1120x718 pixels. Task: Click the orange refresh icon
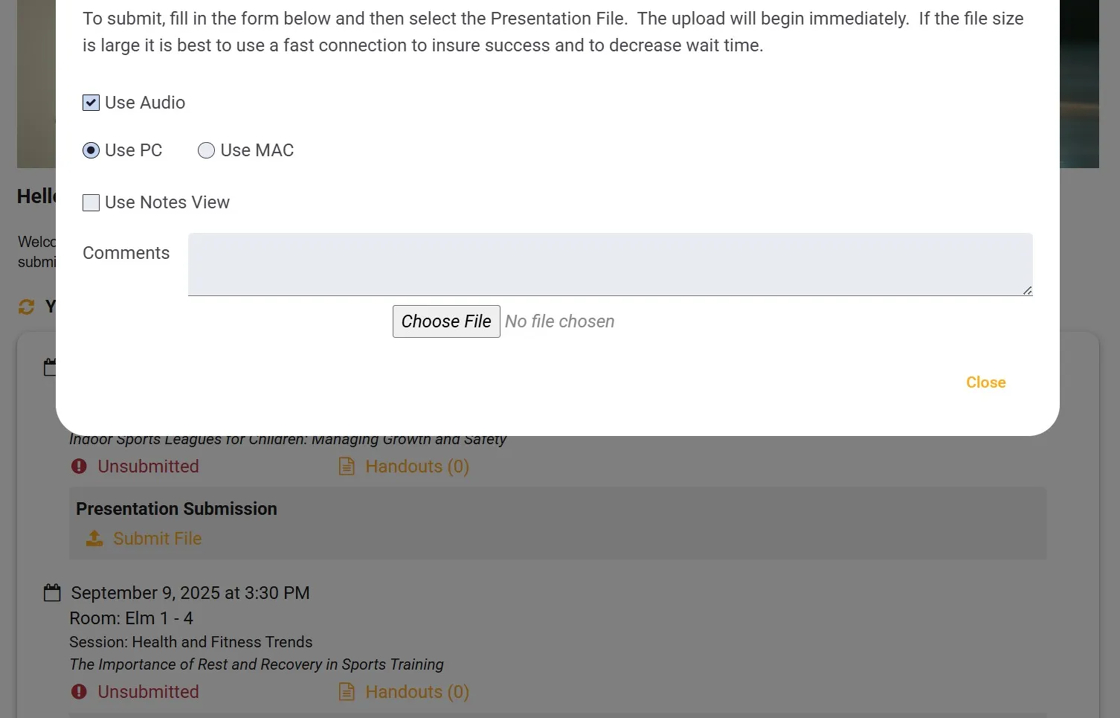click(27, 307)
